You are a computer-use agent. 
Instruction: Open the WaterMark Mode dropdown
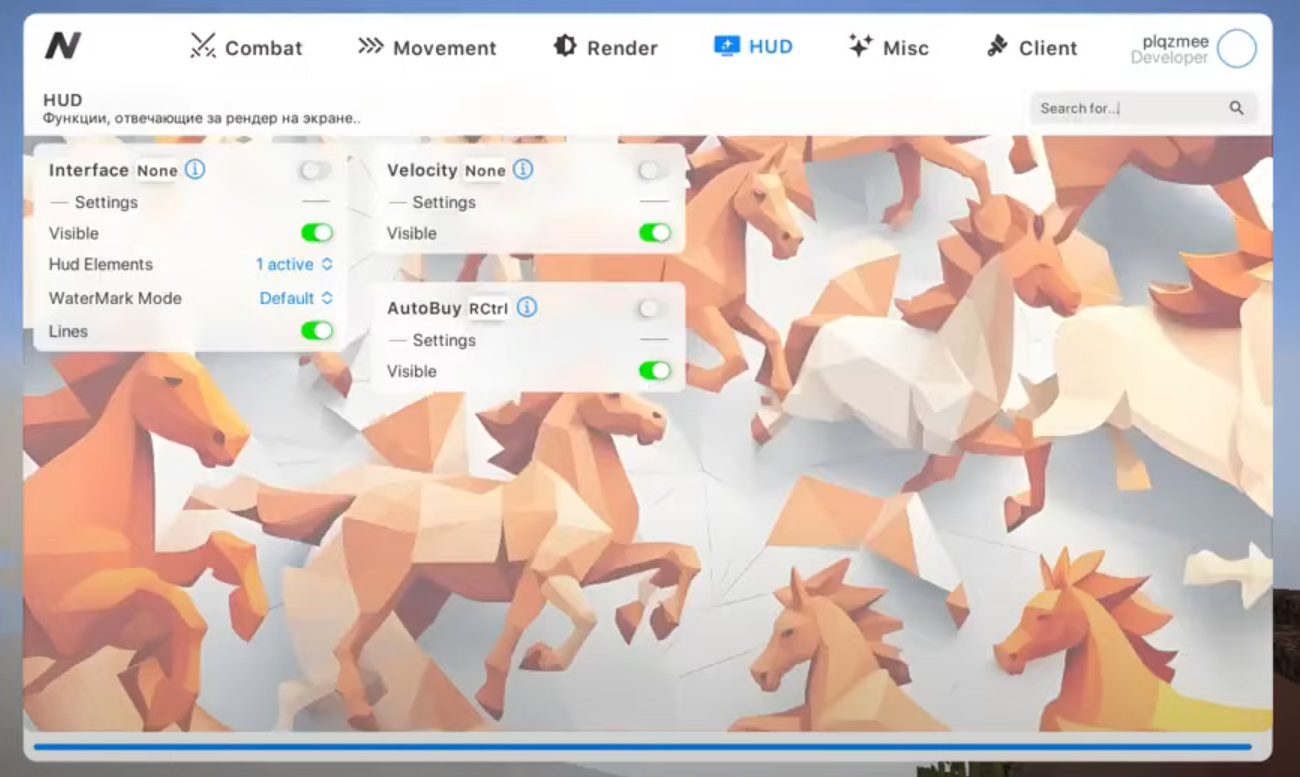coord(296,298)
